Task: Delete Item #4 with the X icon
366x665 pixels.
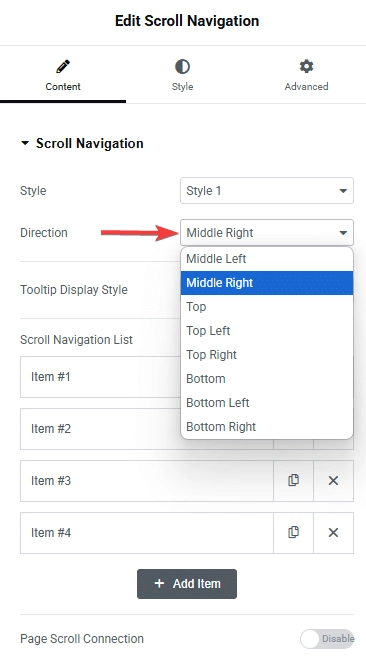Action: (333, 533)
